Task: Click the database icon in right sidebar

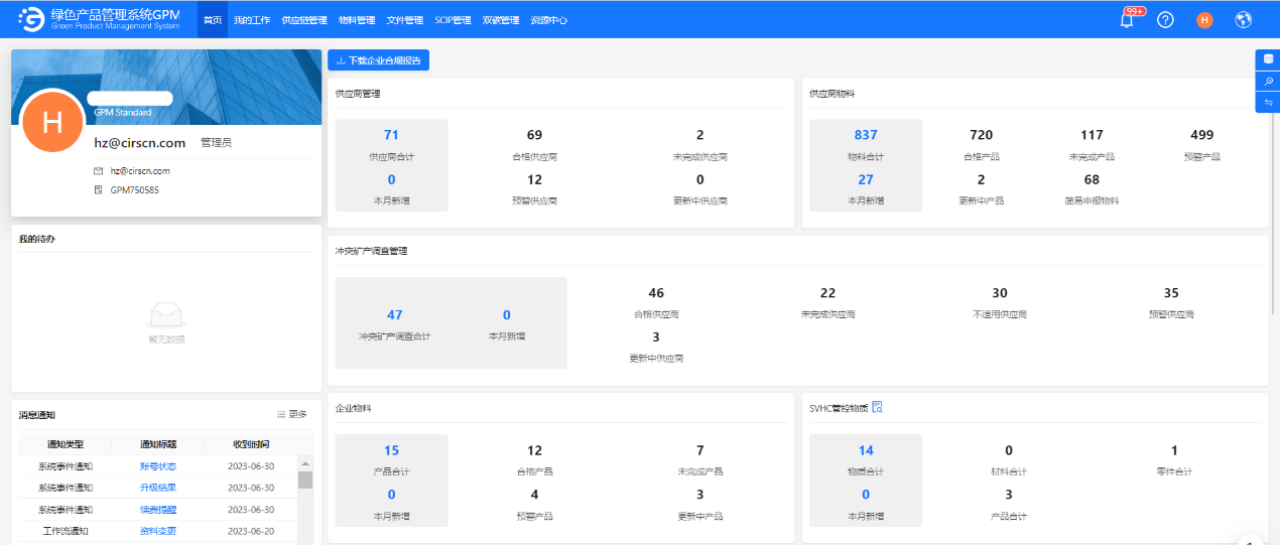Action: click(x=1268, y=61)
